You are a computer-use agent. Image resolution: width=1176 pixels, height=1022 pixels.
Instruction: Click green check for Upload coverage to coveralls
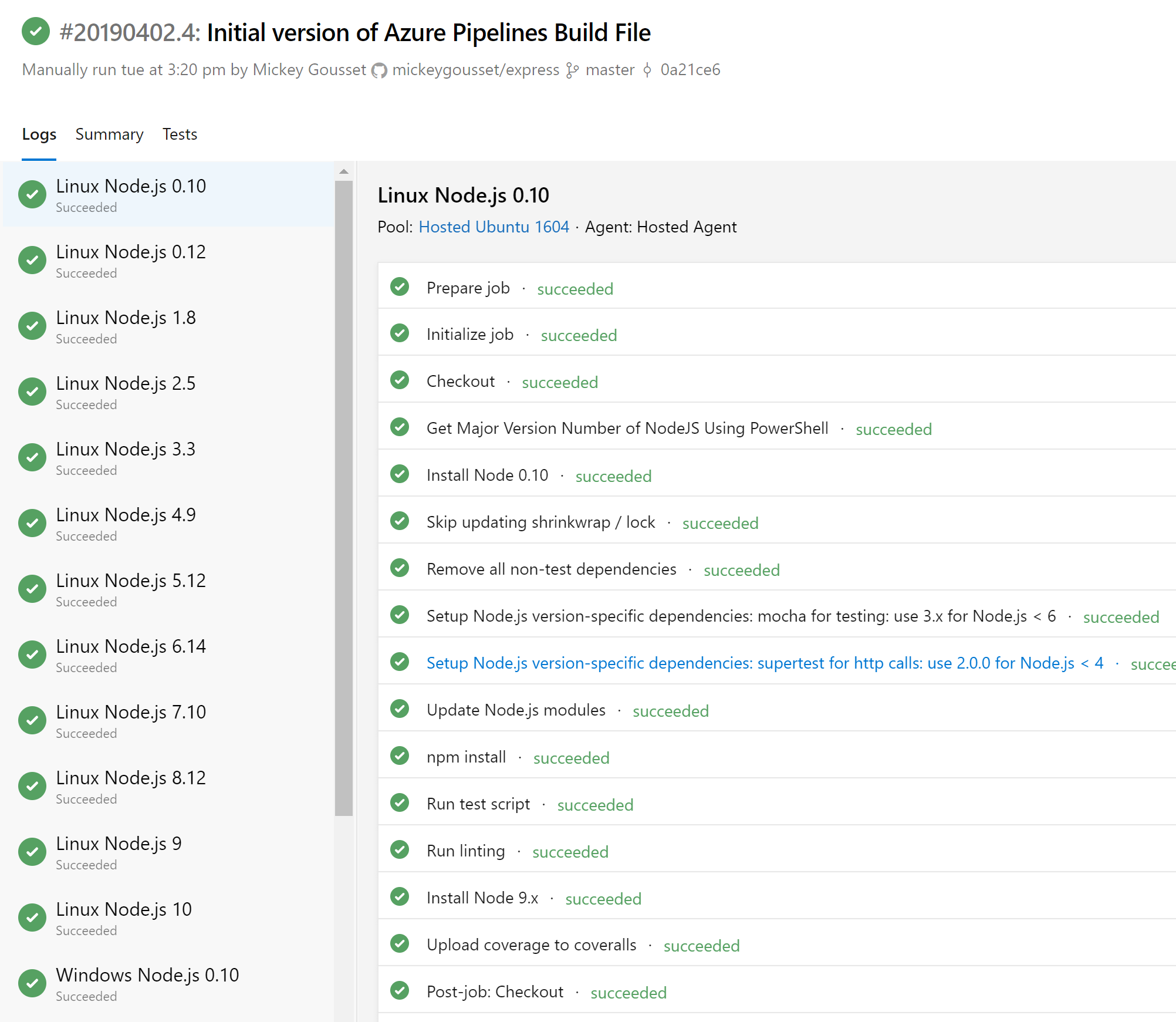tap(400, 944)
